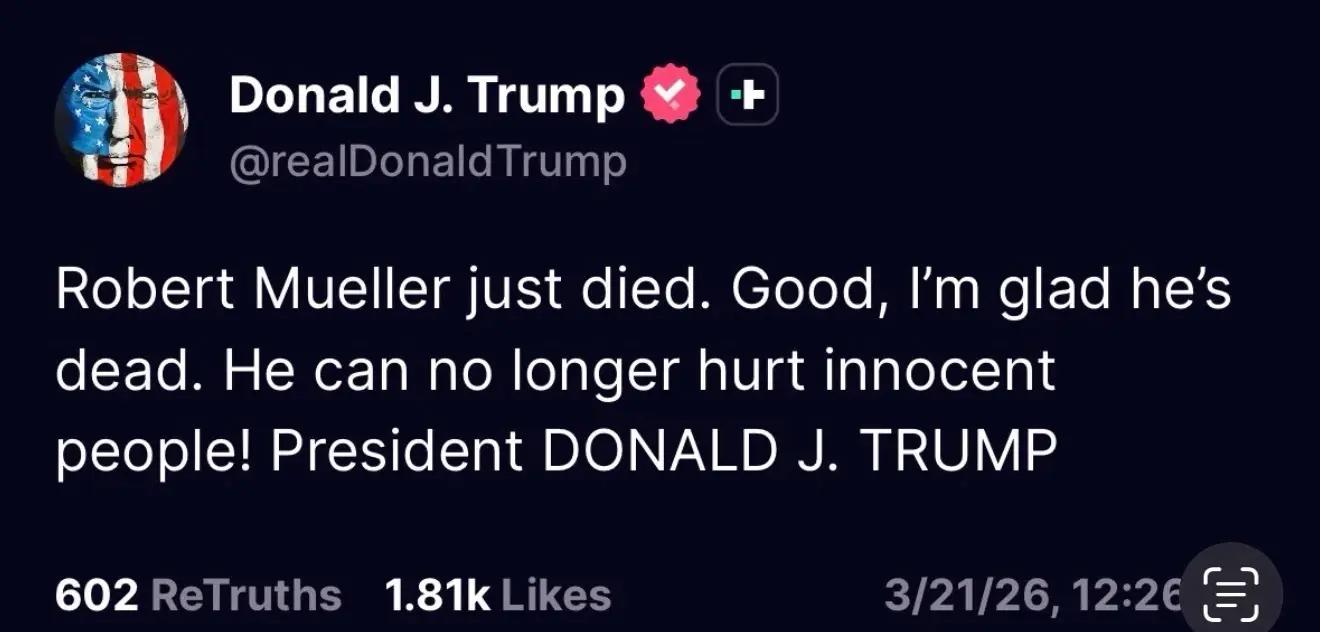This screenshot has height=632, width=1320.
Task: Open the flag-painted profile avatar
Action: coord(120,119)
